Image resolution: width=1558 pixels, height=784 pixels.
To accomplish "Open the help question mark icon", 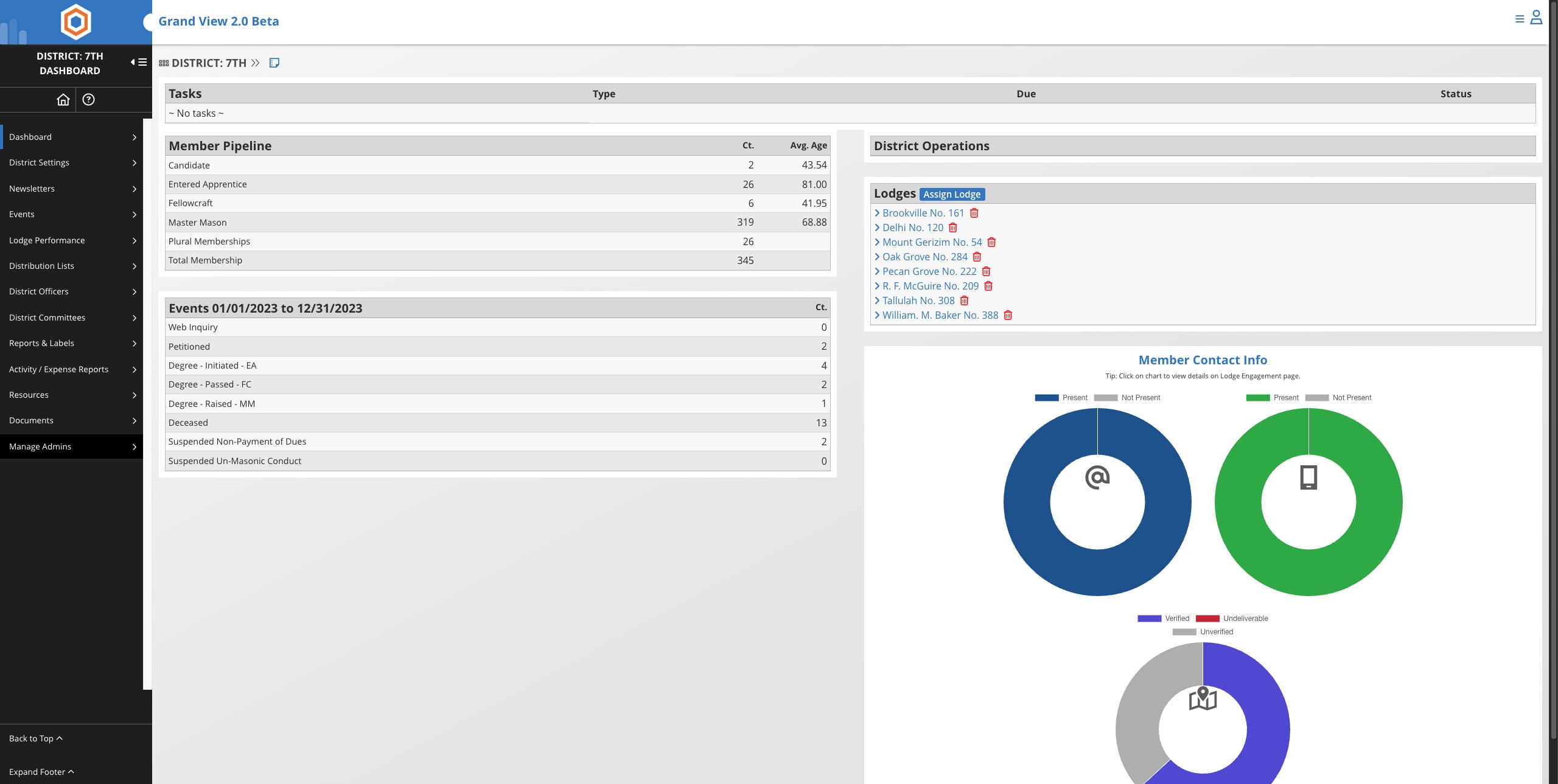I will tap(88, 100).
